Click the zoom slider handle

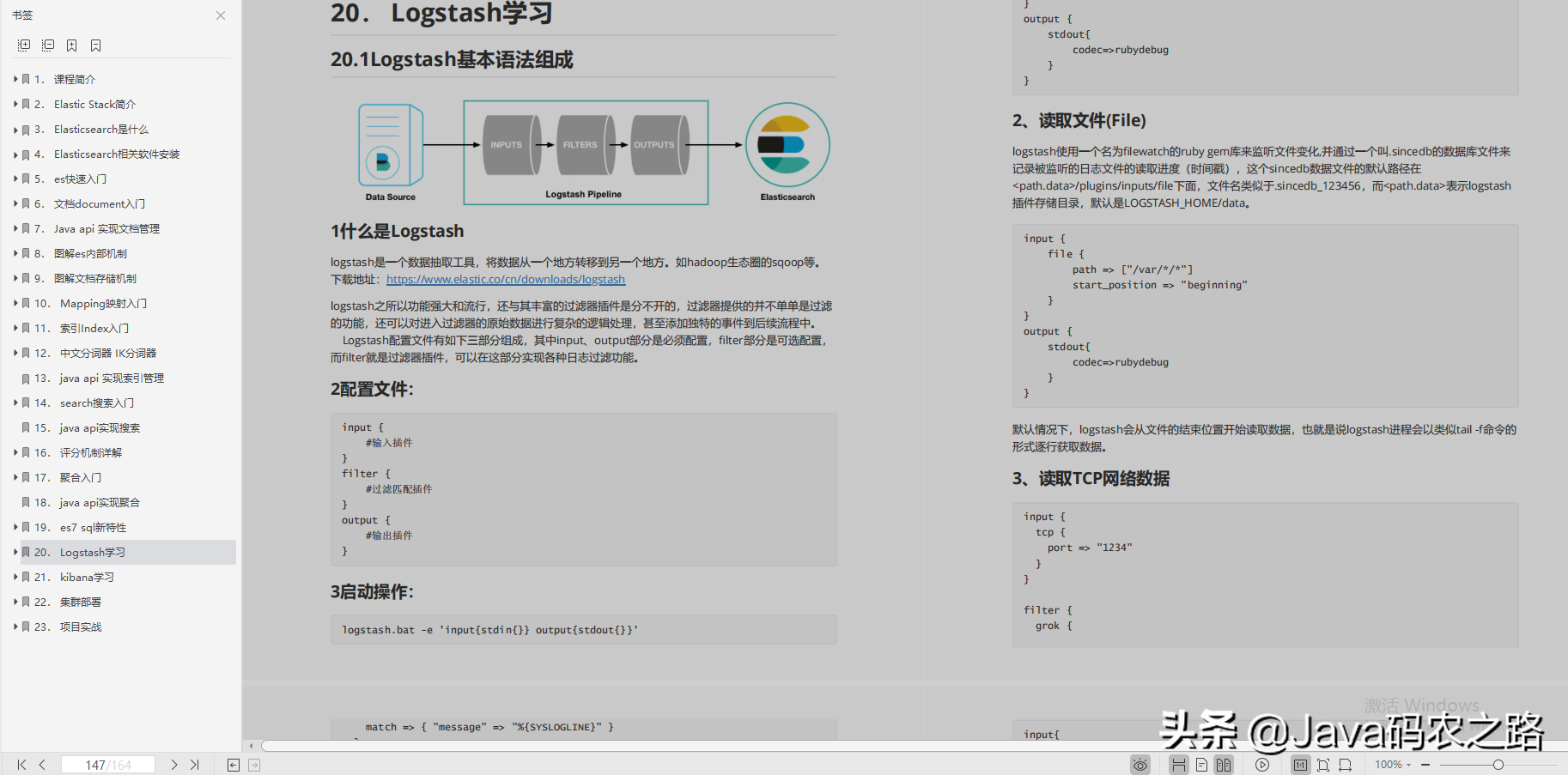[x=1498, y=765]
